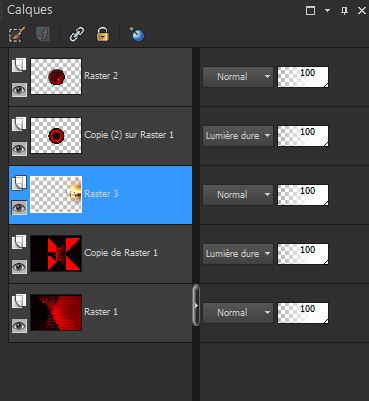This screenshot has height=401, width=369.
Task: Hide the Raster 1 layer eye
Action: pyautogui.click(x=19, y=325)
